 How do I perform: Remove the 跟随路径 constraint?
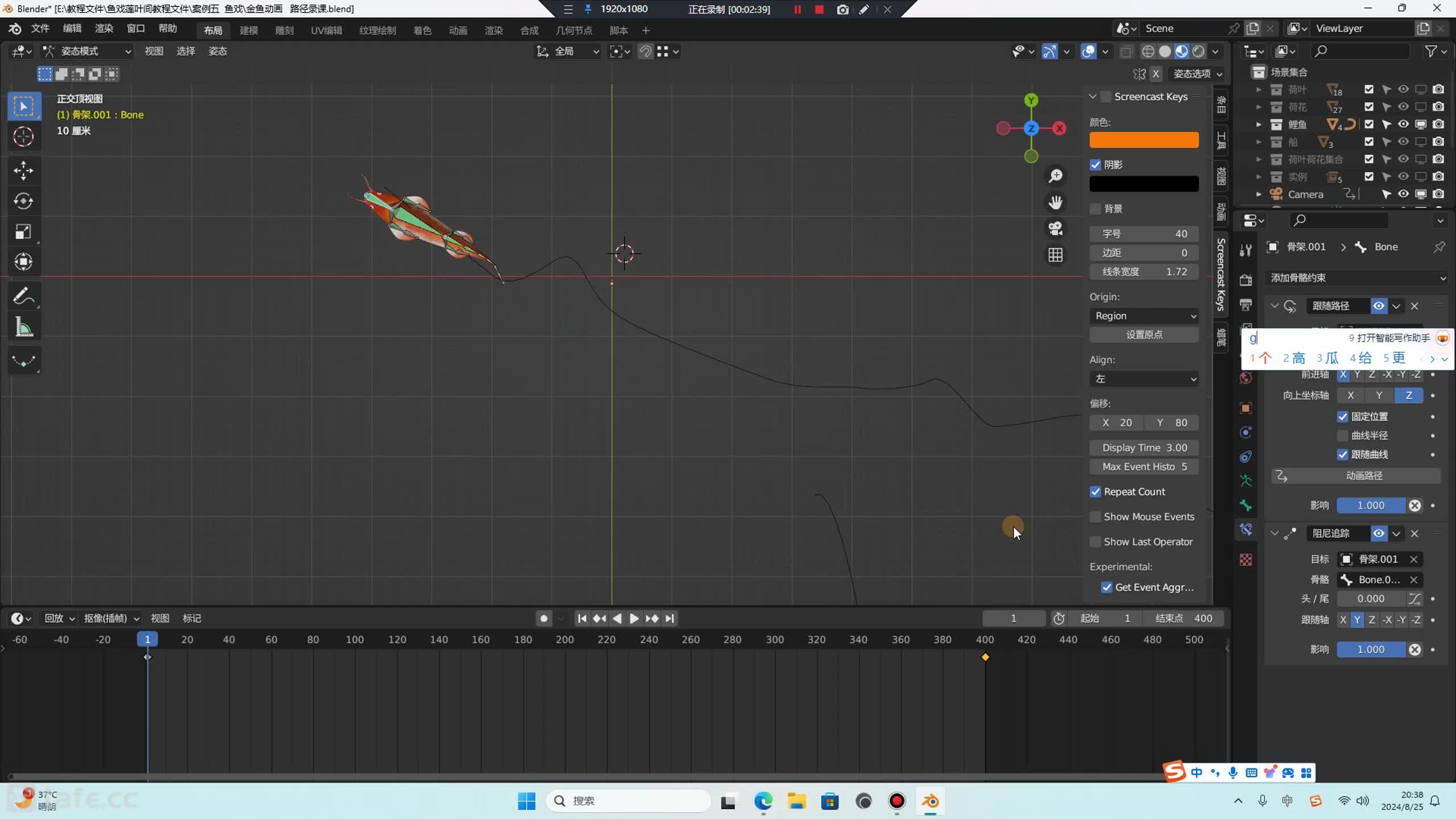(x=1414, y=306)
